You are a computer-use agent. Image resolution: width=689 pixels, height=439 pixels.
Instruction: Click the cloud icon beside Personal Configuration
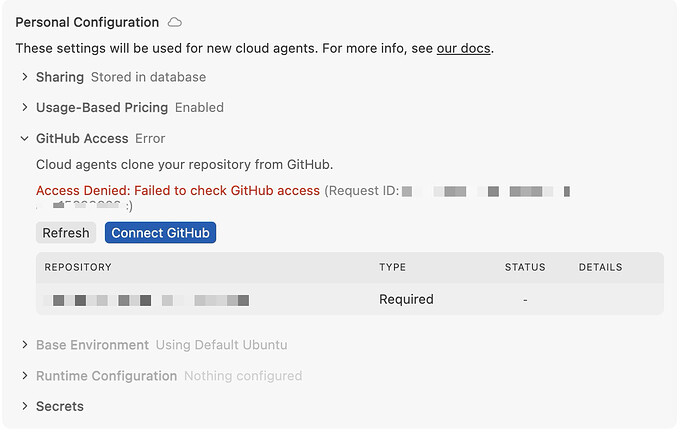[x=175, y=22]
